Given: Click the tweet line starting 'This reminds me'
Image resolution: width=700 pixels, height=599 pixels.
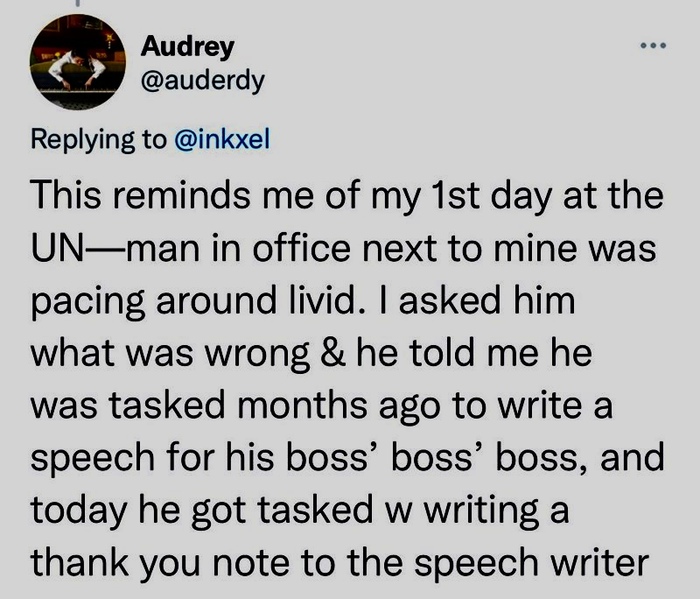Looking at the screenshot, I should (x=347, y=196).
